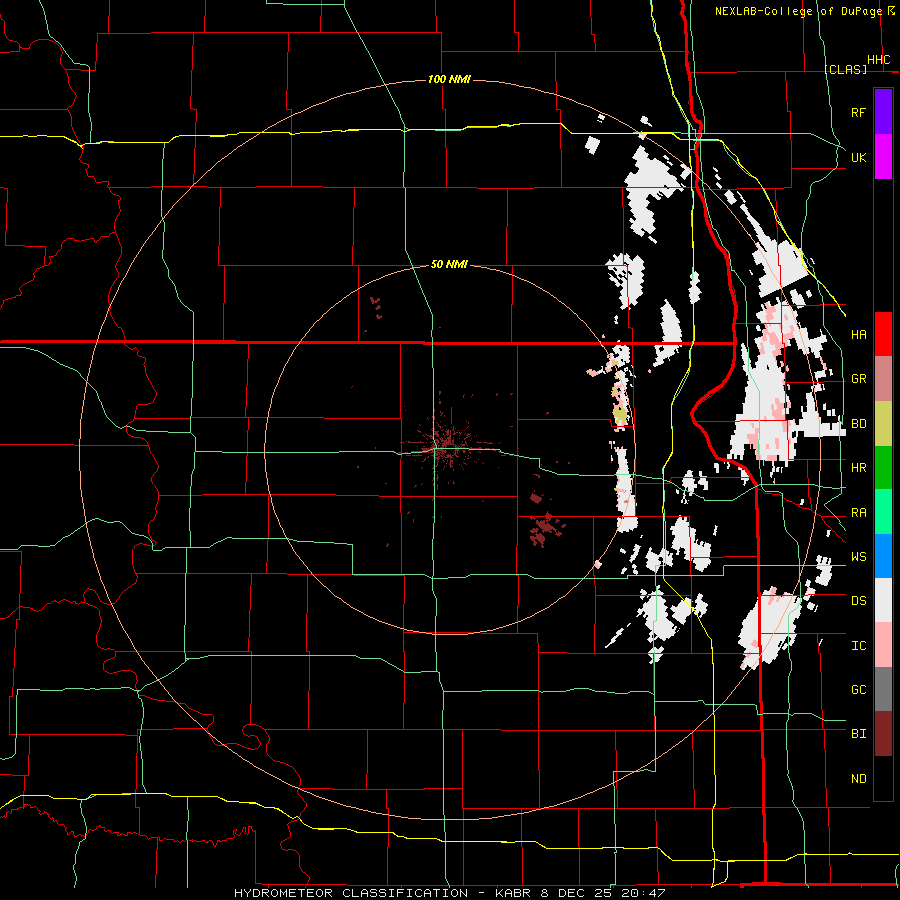The height and width of the screenshot is (900, 900).
Task: Click the '100 NMI' range ring label
Action: (449, 79)
